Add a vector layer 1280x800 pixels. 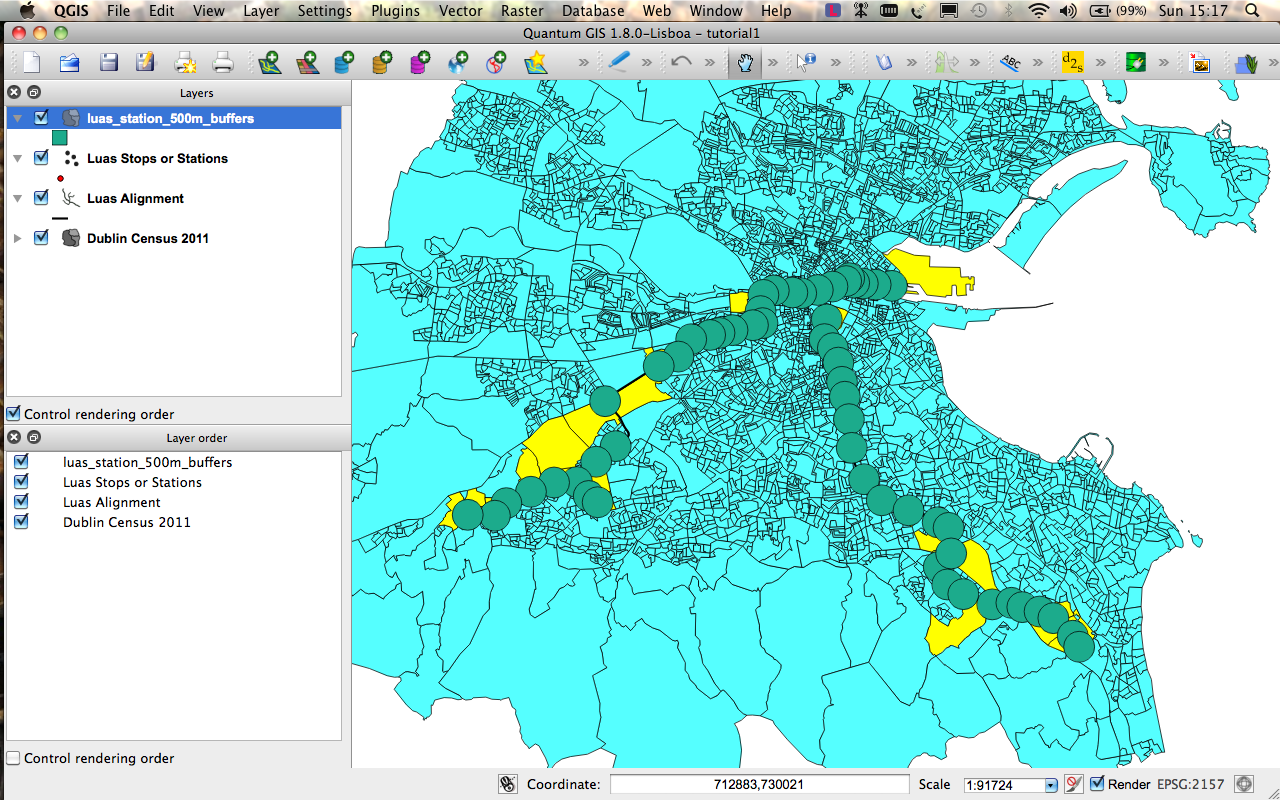[268, 62]
